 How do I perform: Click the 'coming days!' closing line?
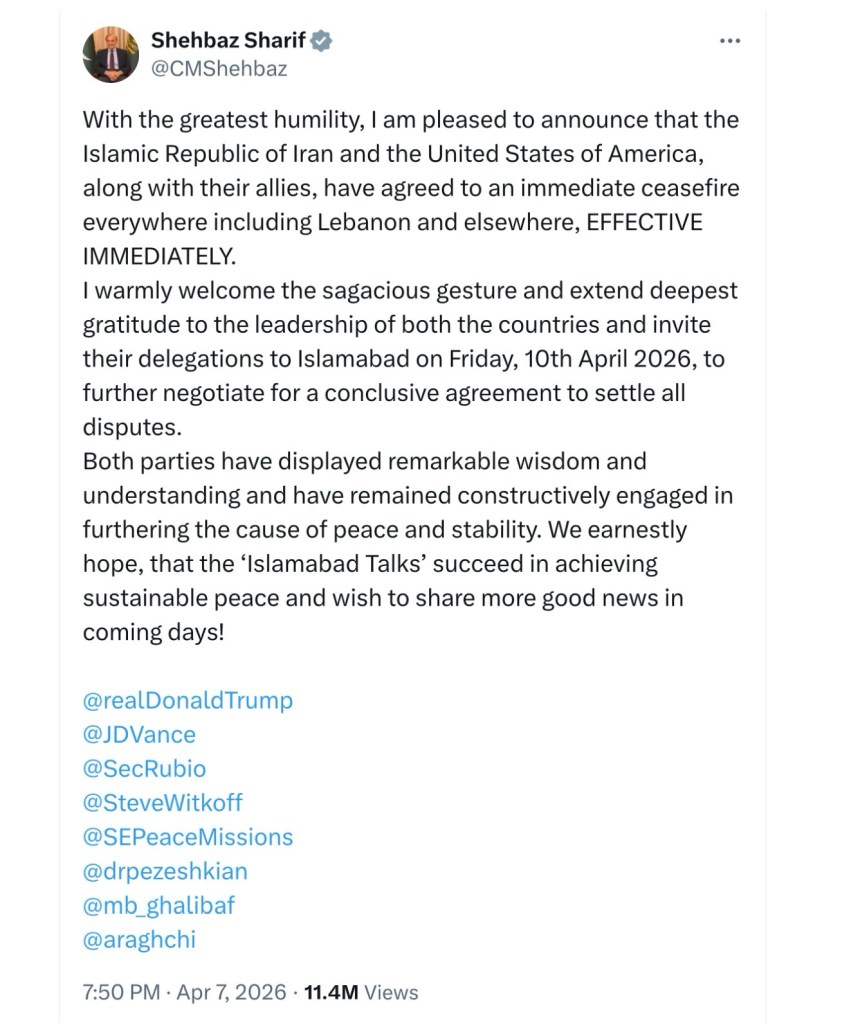point(152,632)
